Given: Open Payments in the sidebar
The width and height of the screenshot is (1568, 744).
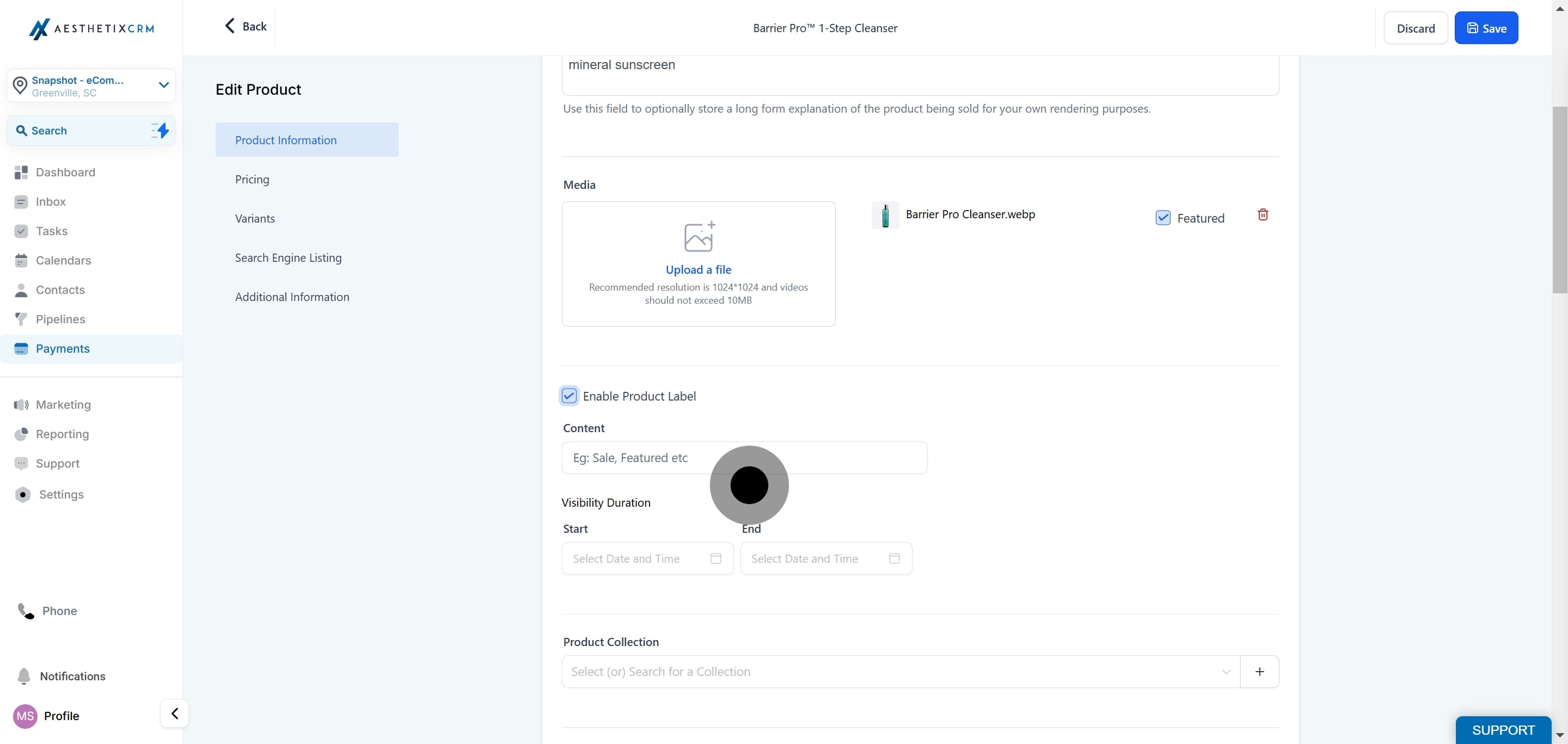Looking at the screenshot, I should (x=91, y=348).
